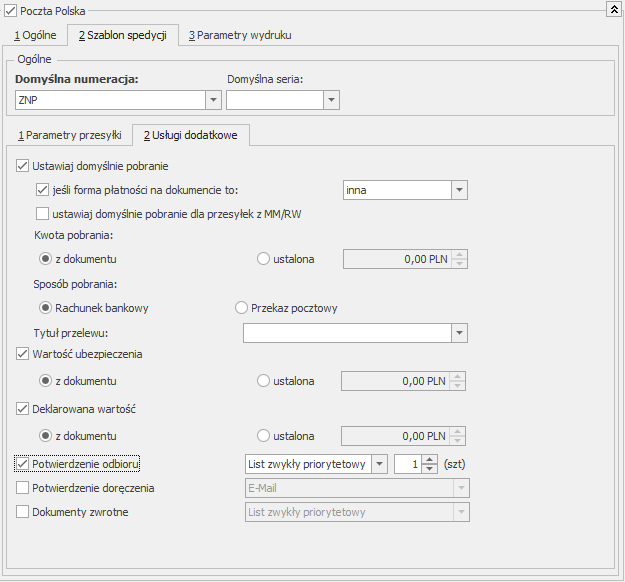Click the Deklarowana wartość amount field
This screenshot has width=625, height=582.
[395, 436]
